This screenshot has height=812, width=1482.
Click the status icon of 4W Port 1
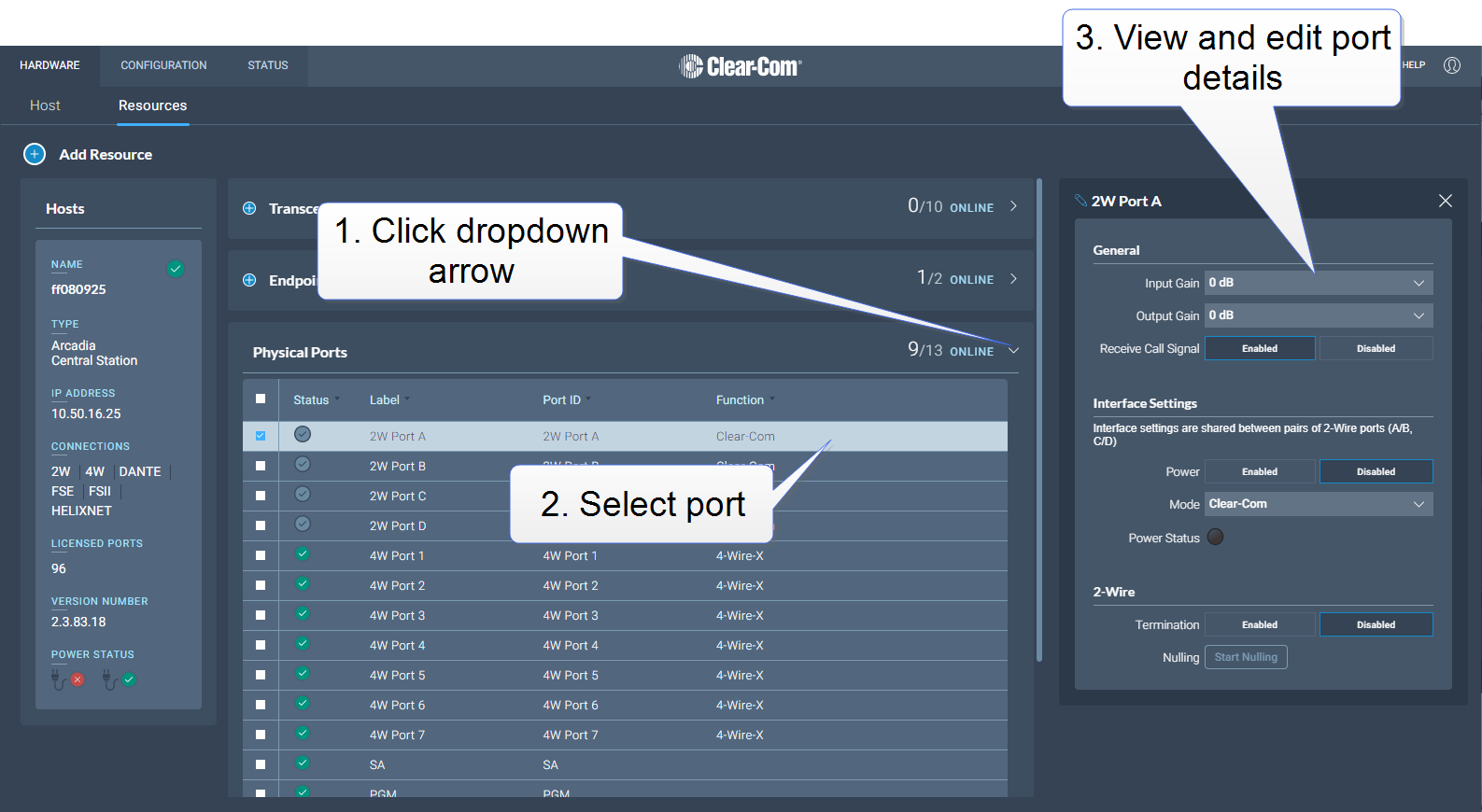pyautogui.click(x=303, y=554)
